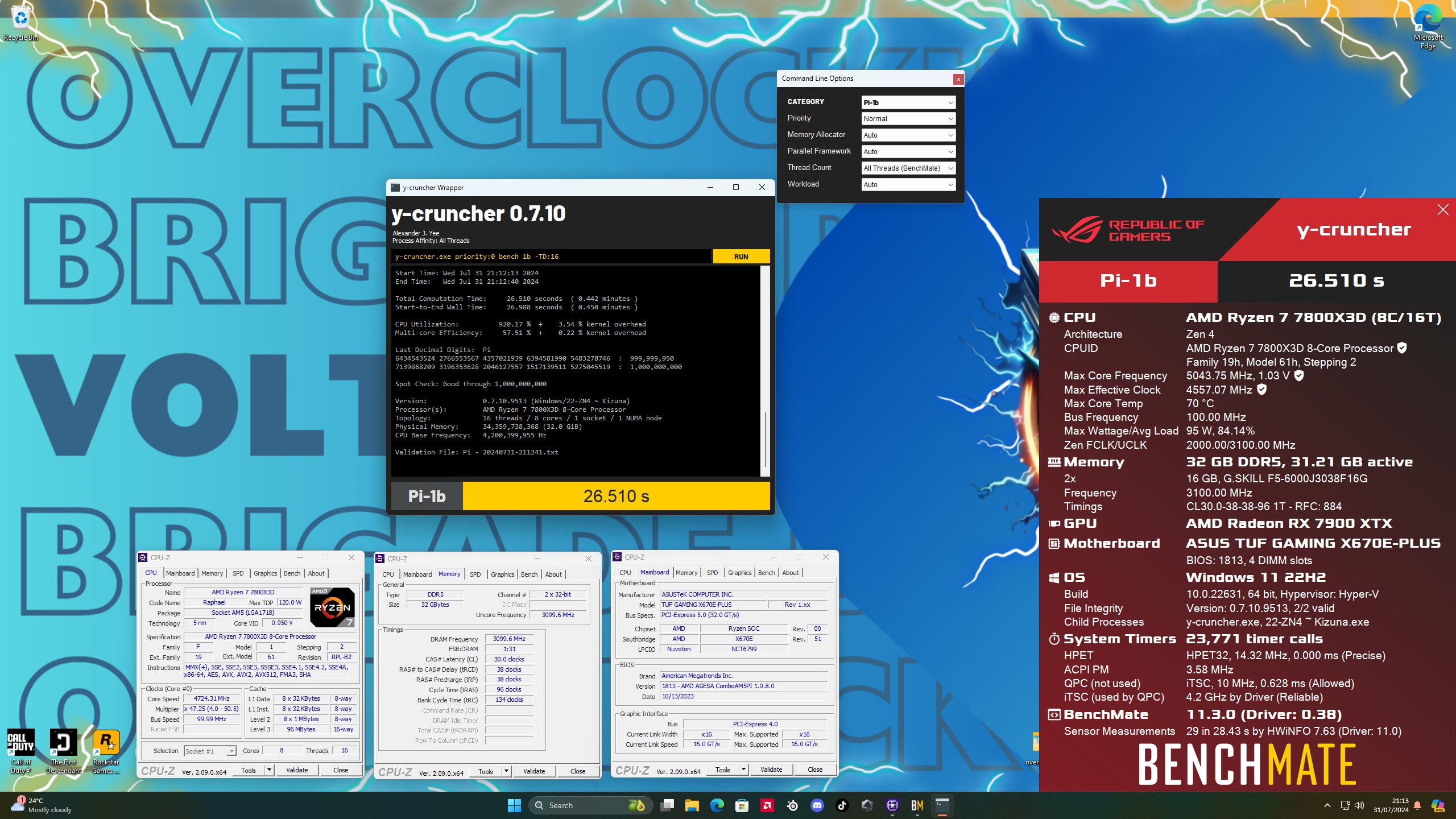Show hidden system tray icons
This screenshot has height=819, width=1456.
1327,805
